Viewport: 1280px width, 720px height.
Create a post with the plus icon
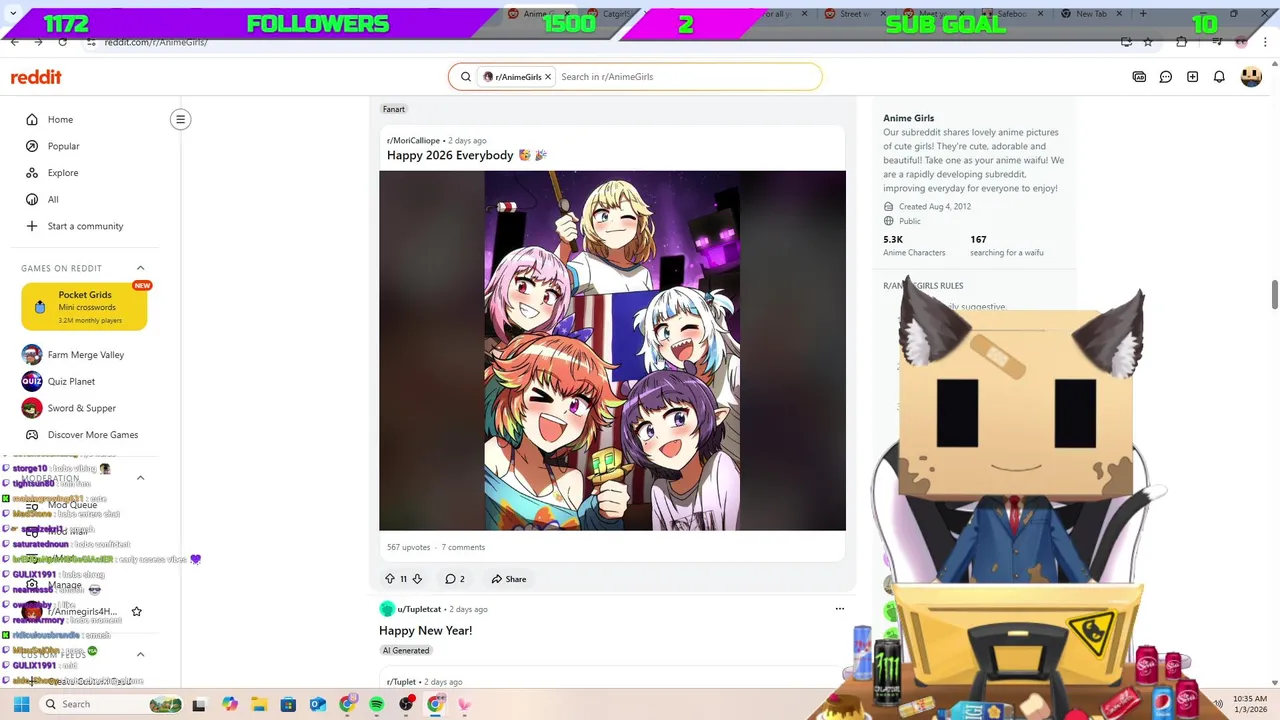click(x=1192, y=77)
